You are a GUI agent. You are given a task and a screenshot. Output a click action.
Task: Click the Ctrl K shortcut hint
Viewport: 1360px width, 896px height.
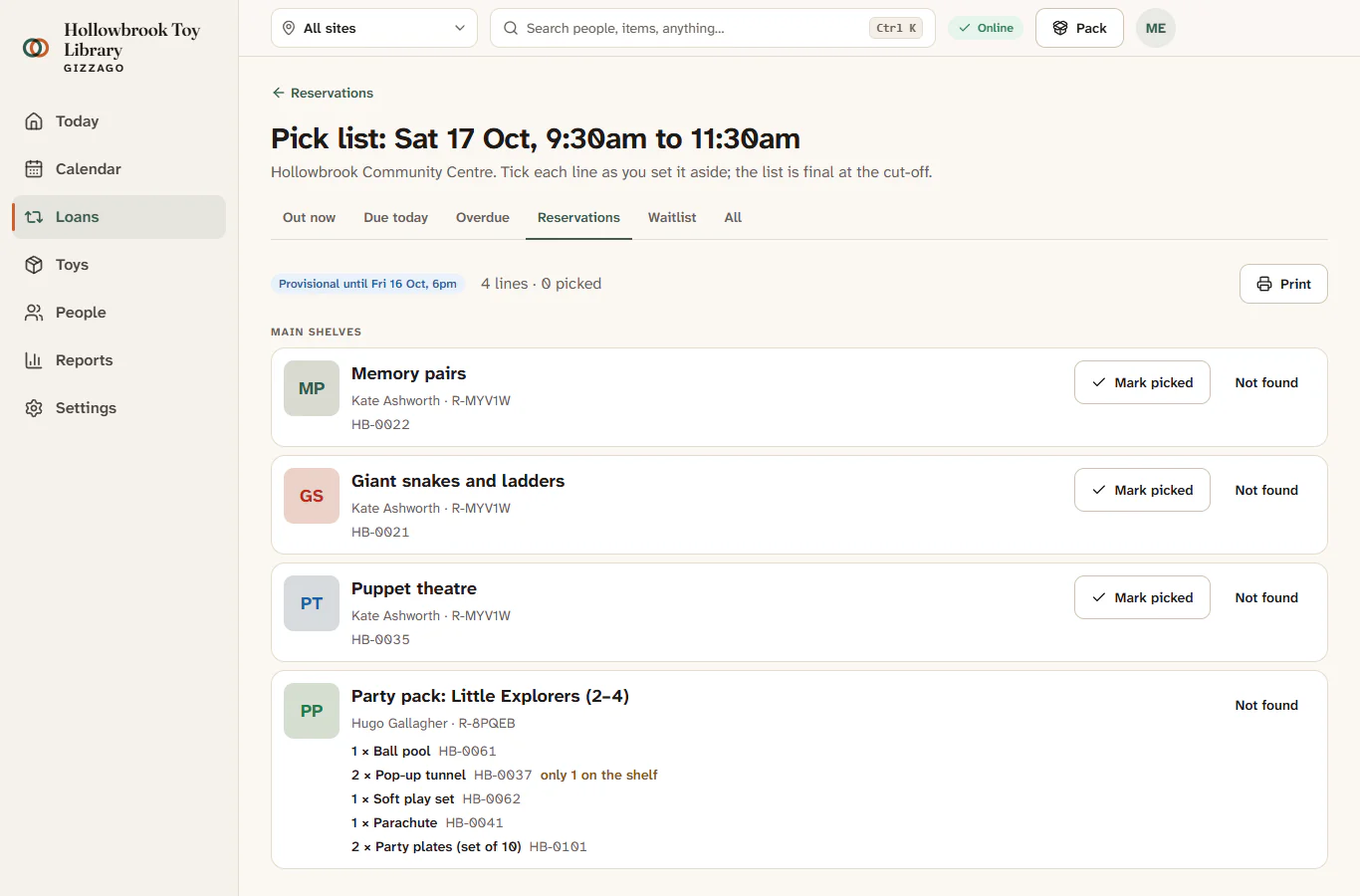click(896, 28)
